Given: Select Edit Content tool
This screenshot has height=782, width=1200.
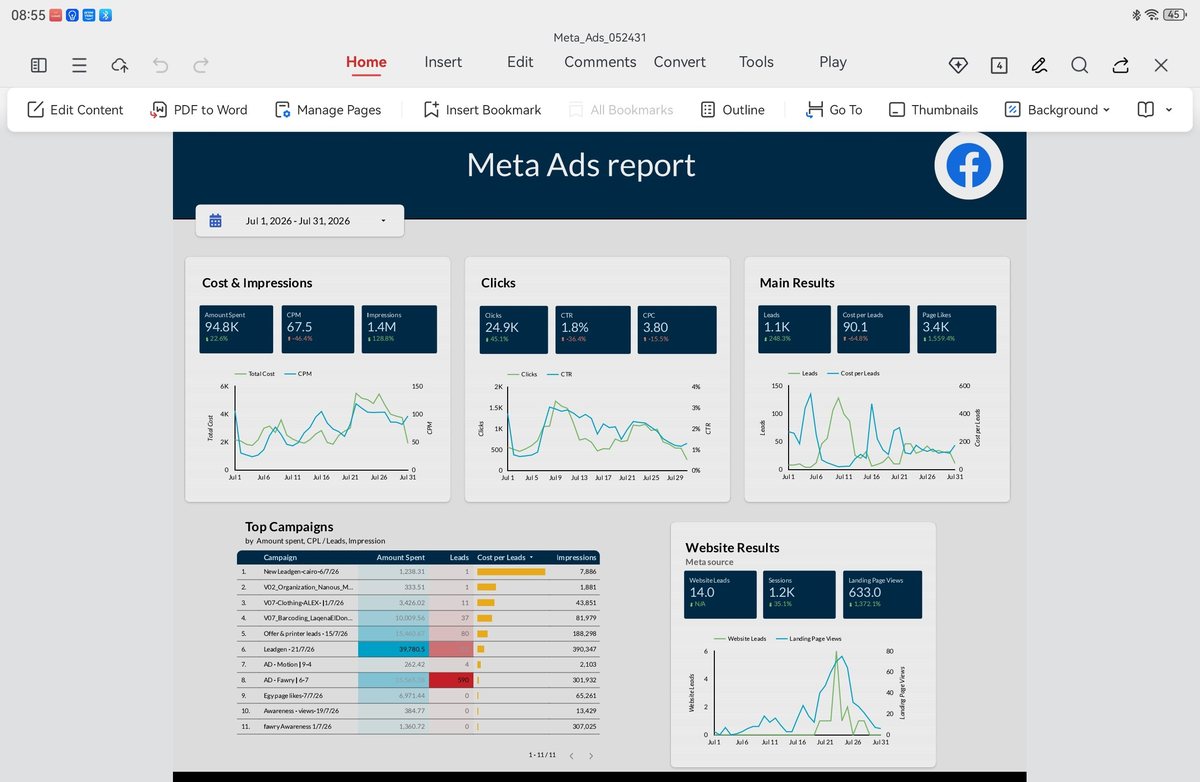Looking at the screenshot, I should tap(75, 110).
